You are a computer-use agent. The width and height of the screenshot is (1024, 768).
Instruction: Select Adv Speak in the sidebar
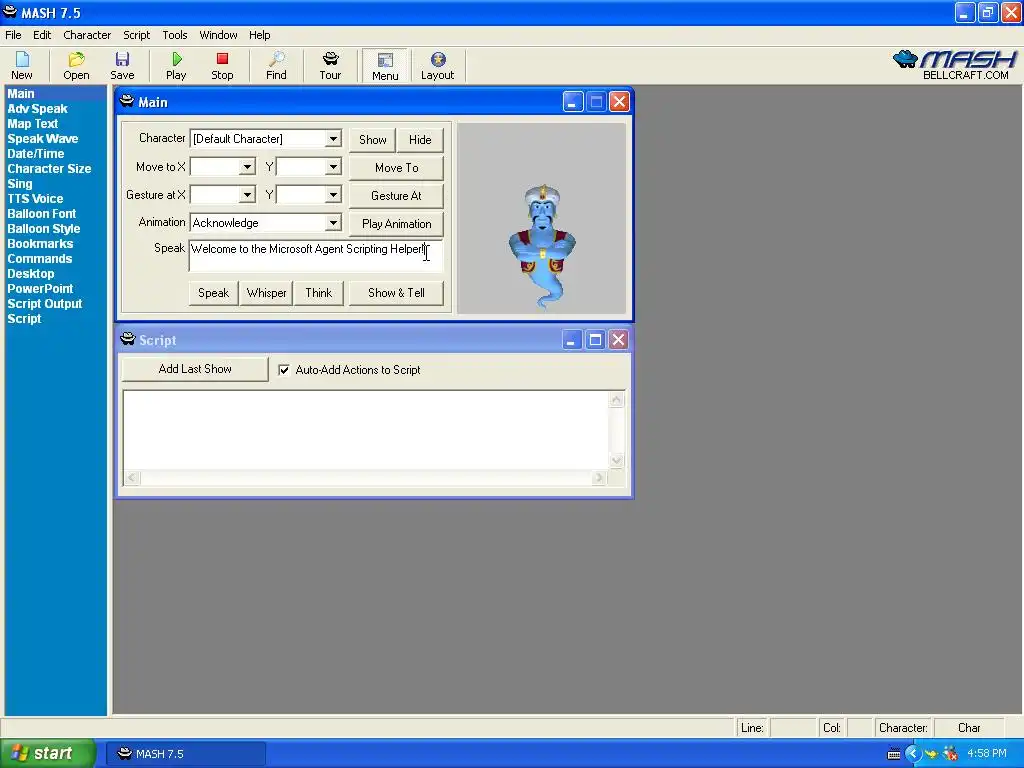(37, 109)
